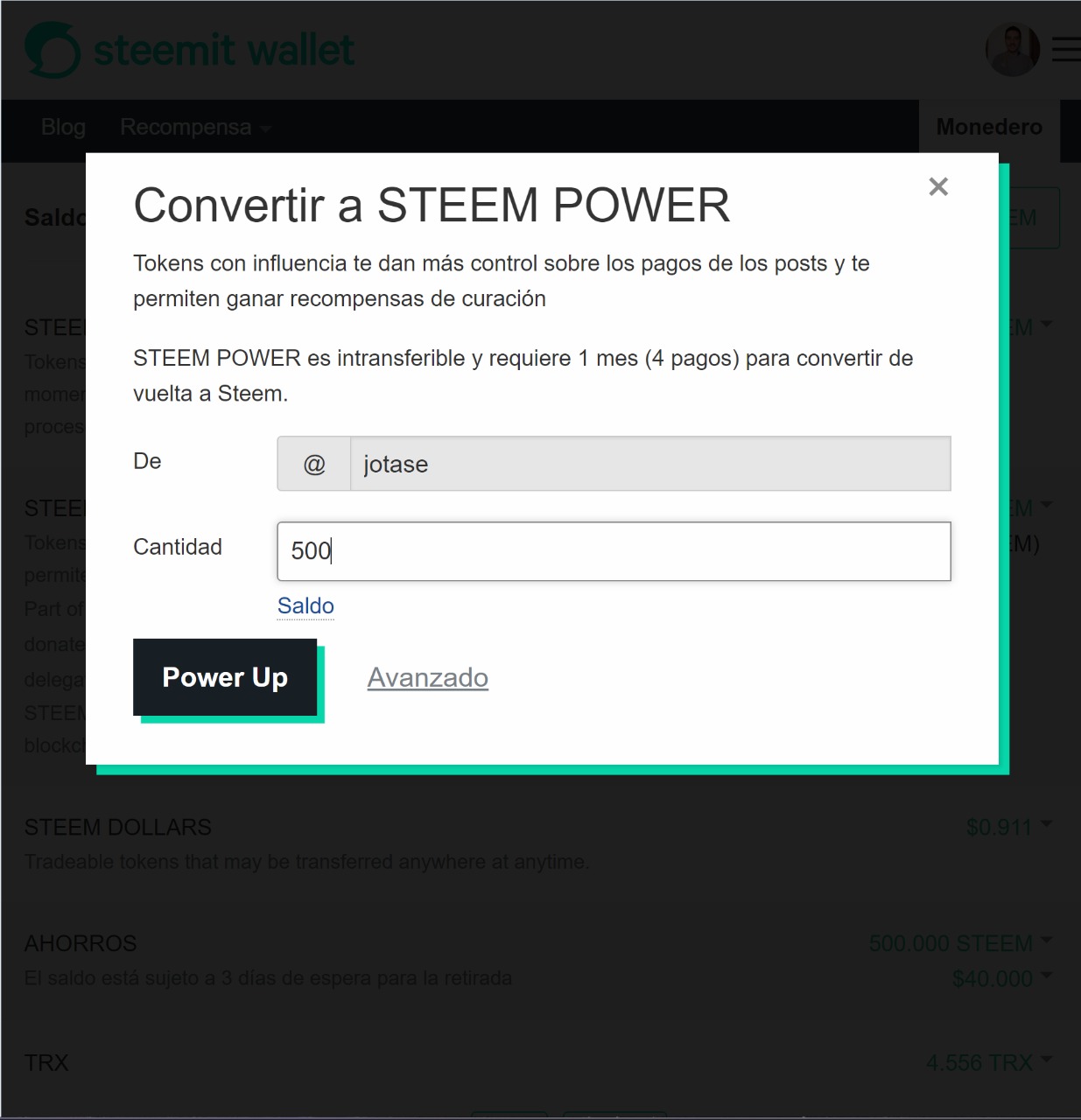Click the Saldo link under Cantidad
The height and width of the screenshot is (1120, 1081).
coord(305,605)
